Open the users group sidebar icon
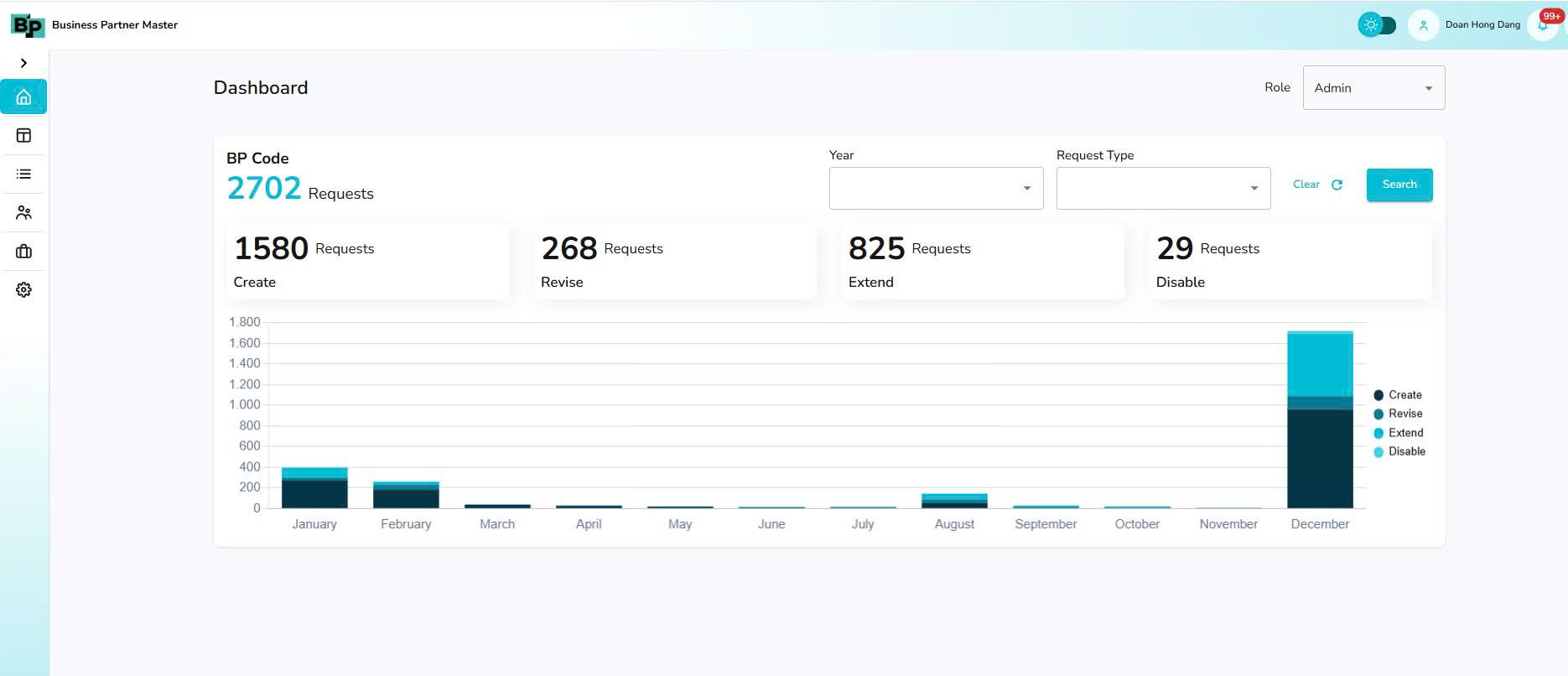1568x676 pixels. (23, 213)
